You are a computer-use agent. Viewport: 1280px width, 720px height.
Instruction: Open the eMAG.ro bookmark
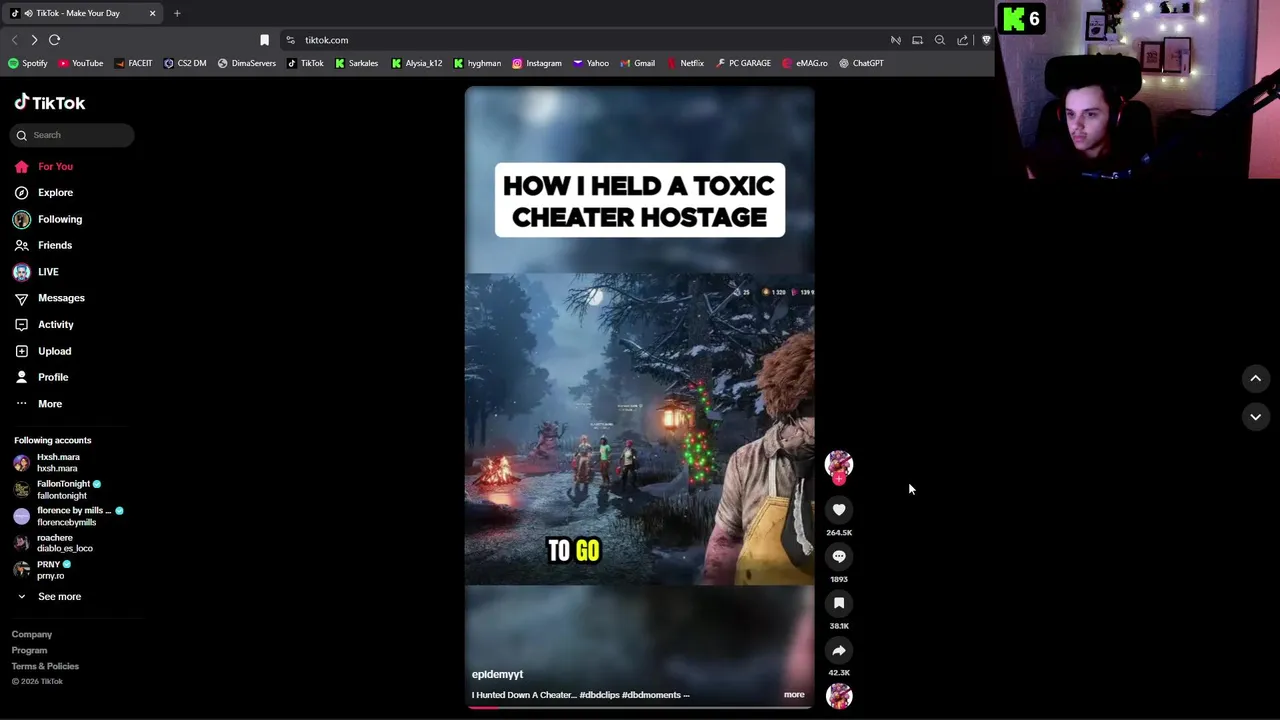pos(805,63)
